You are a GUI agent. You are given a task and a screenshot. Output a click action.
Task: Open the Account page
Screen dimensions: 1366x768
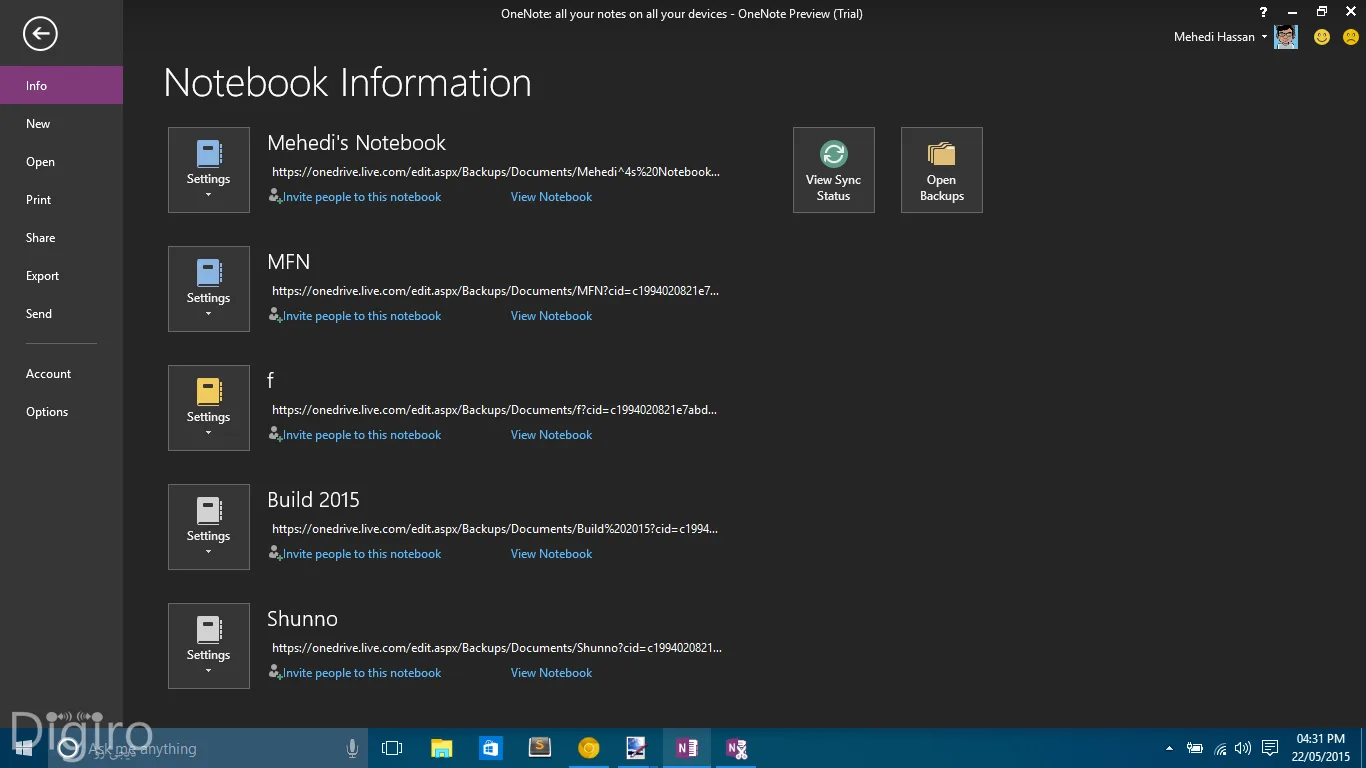click(x=61, y=373)
